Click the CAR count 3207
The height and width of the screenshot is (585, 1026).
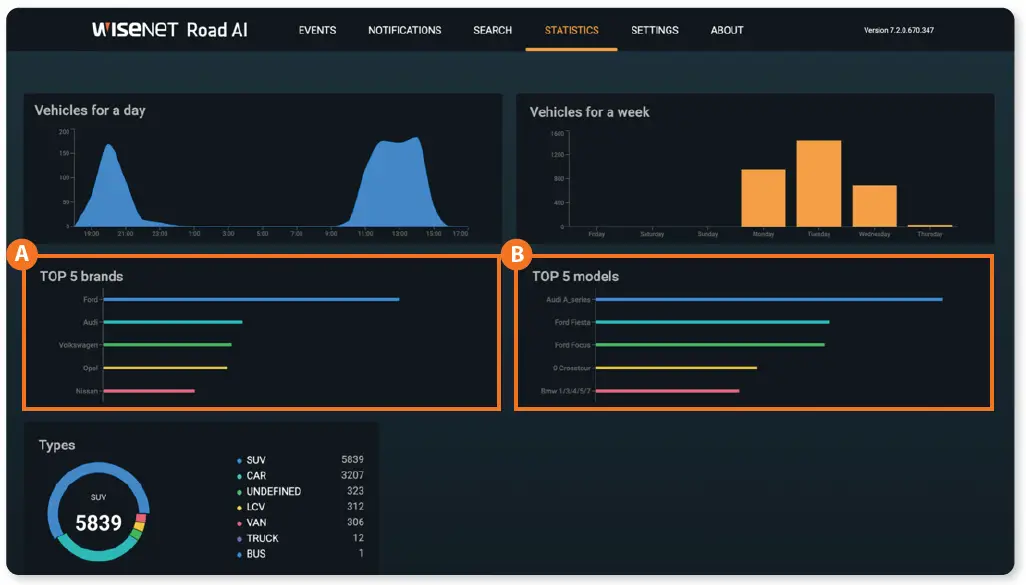352,475
